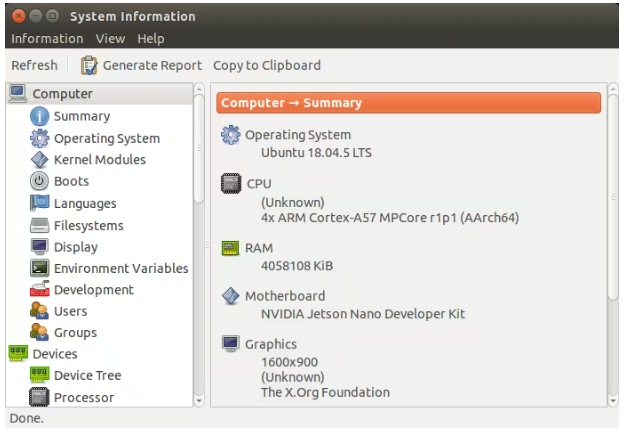Open the Information menu
630x435 pixels.
(47, 39)
